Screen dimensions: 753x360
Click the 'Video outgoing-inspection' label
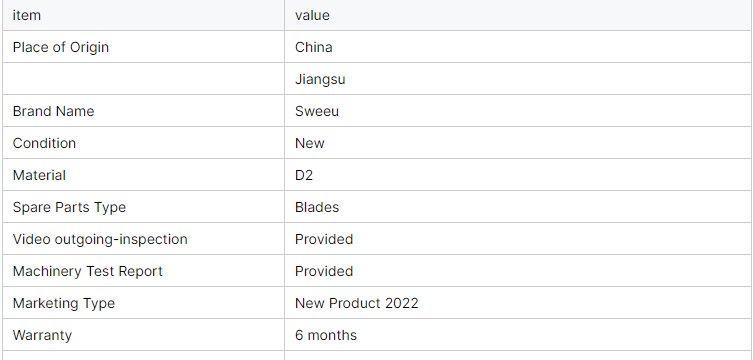pyautogui.click(x=100, y=239)
